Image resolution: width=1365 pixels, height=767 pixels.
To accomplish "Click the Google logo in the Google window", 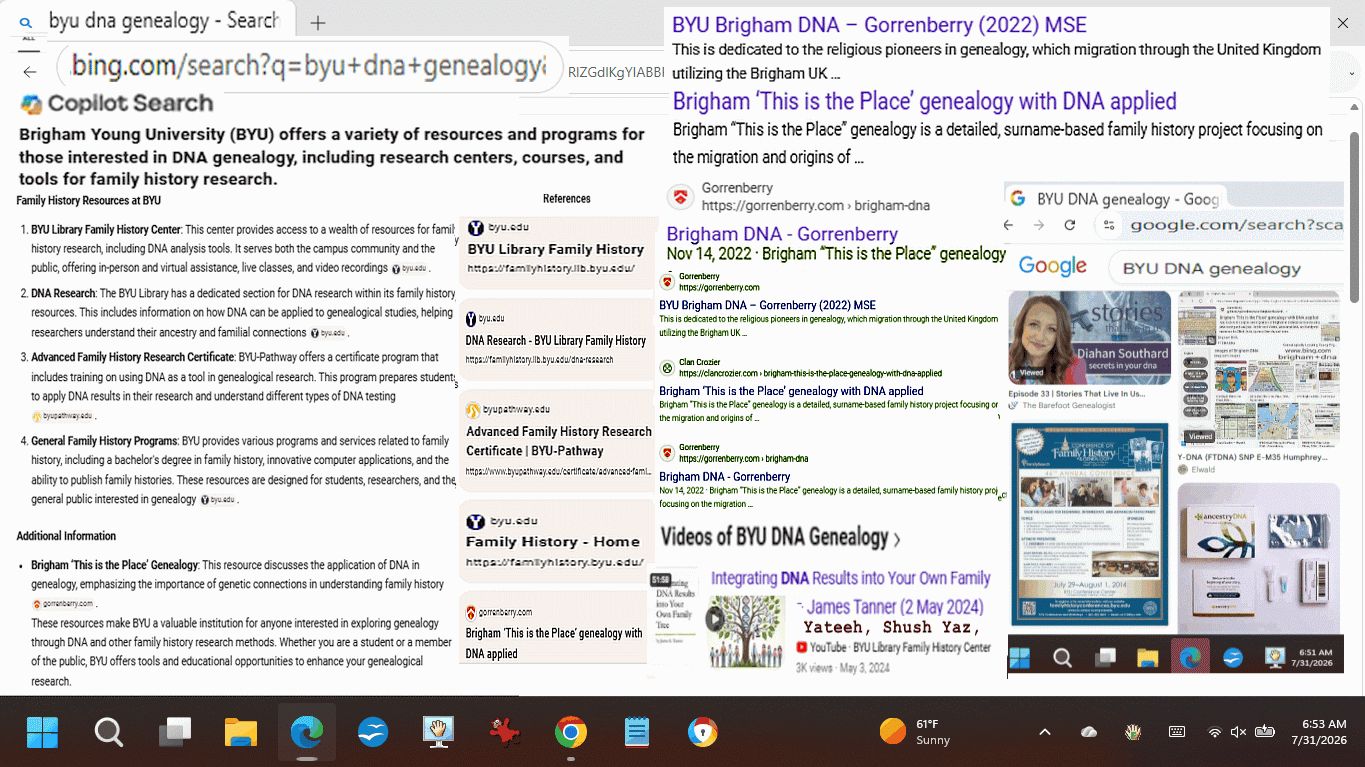I will pyautogui.click(x=1052, y=266).
